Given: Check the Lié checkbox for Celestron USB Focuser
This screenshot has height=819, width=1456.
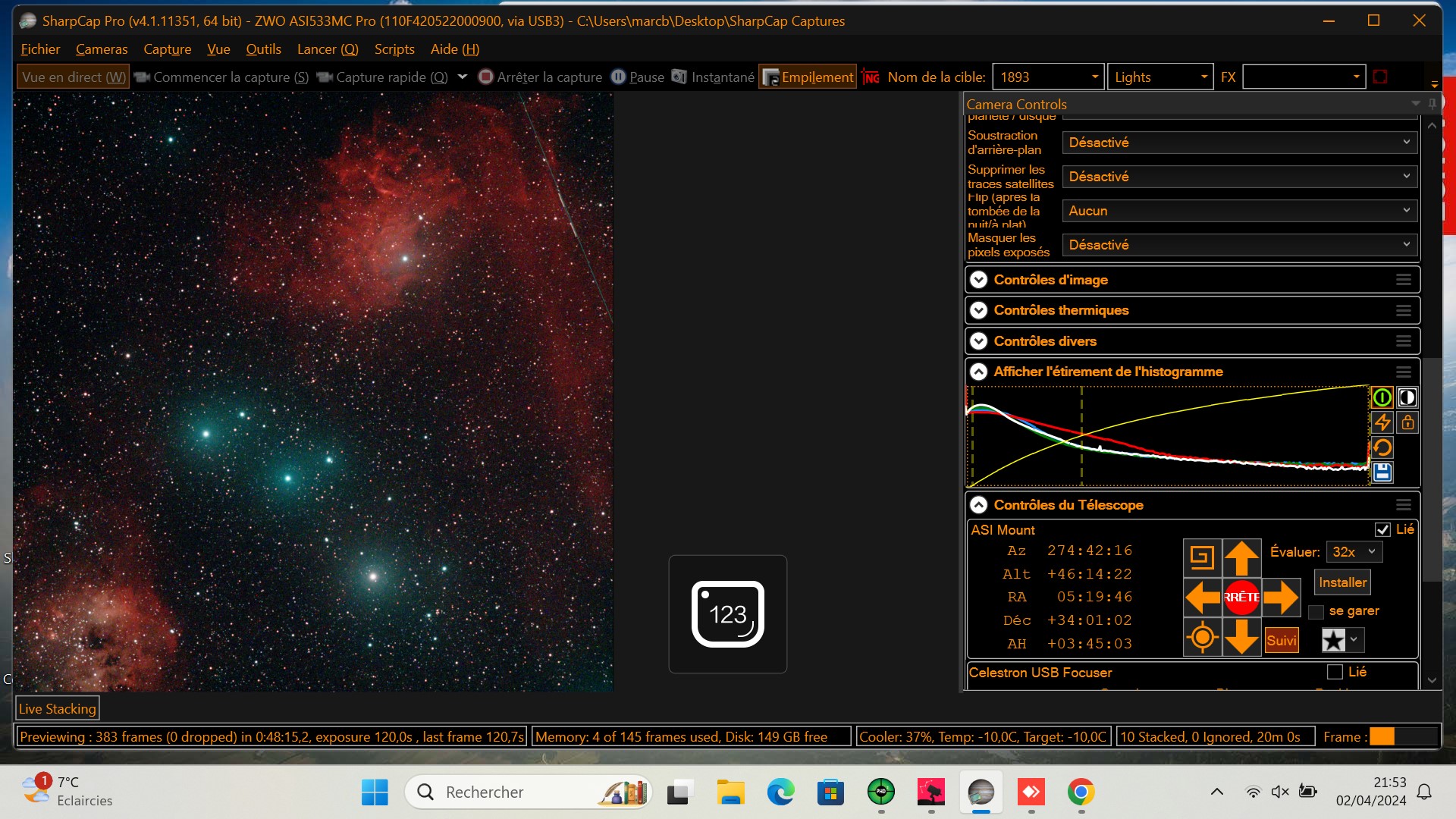Looking at the screenshot, I should pos(1335,672).
